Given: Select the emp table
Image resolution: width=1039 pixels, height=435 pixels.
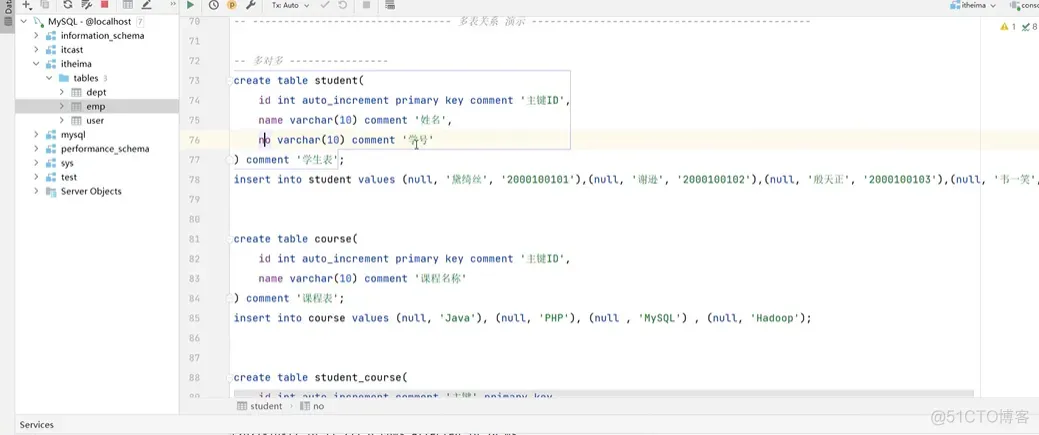Looking at the screenshot, I should pos(95,106).
